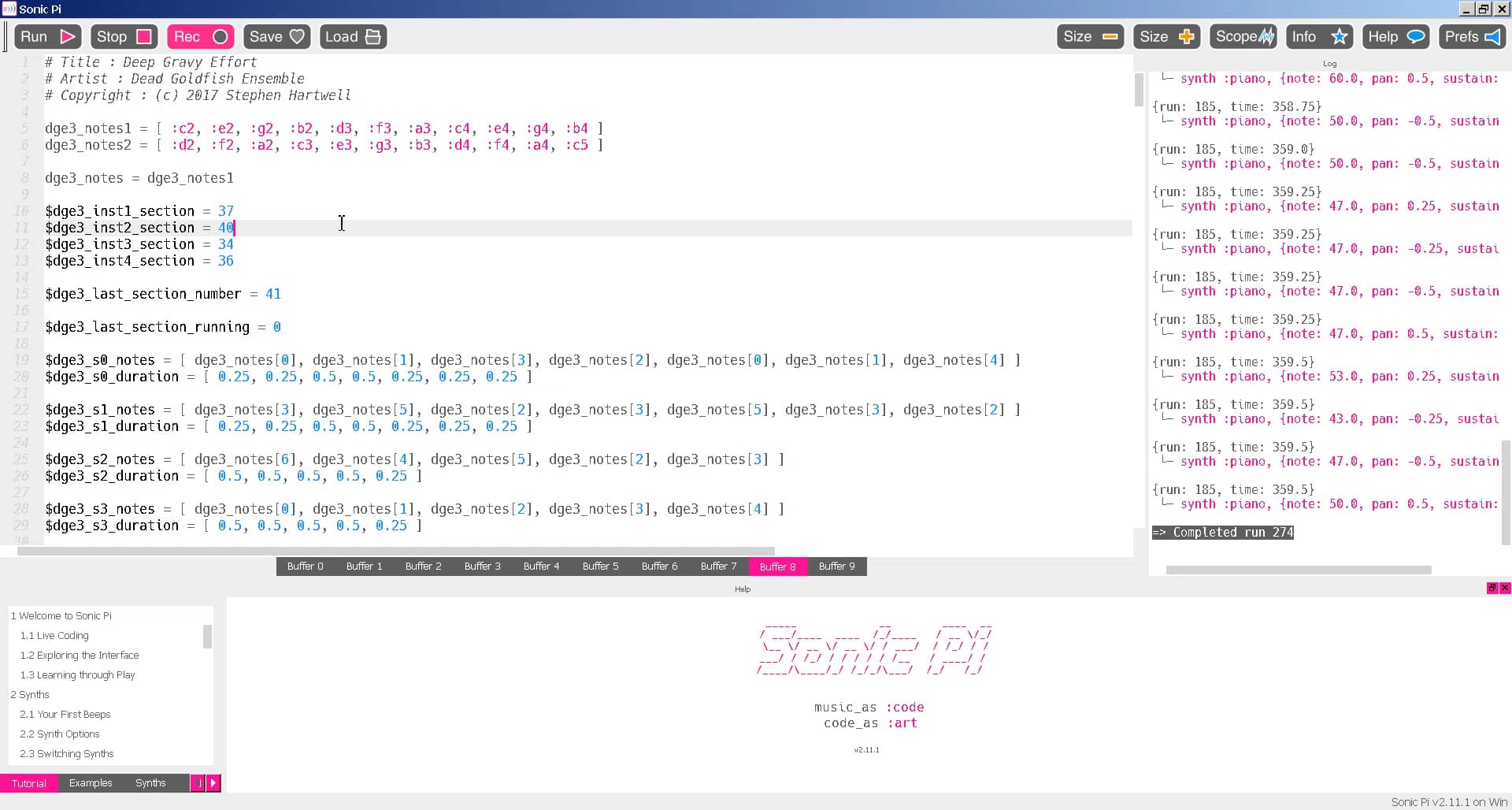Screen dimensions: 1512x810
Task: Click '=> Completed run 274' log message
Action: pyautogui.click(x=1222, y=533)
